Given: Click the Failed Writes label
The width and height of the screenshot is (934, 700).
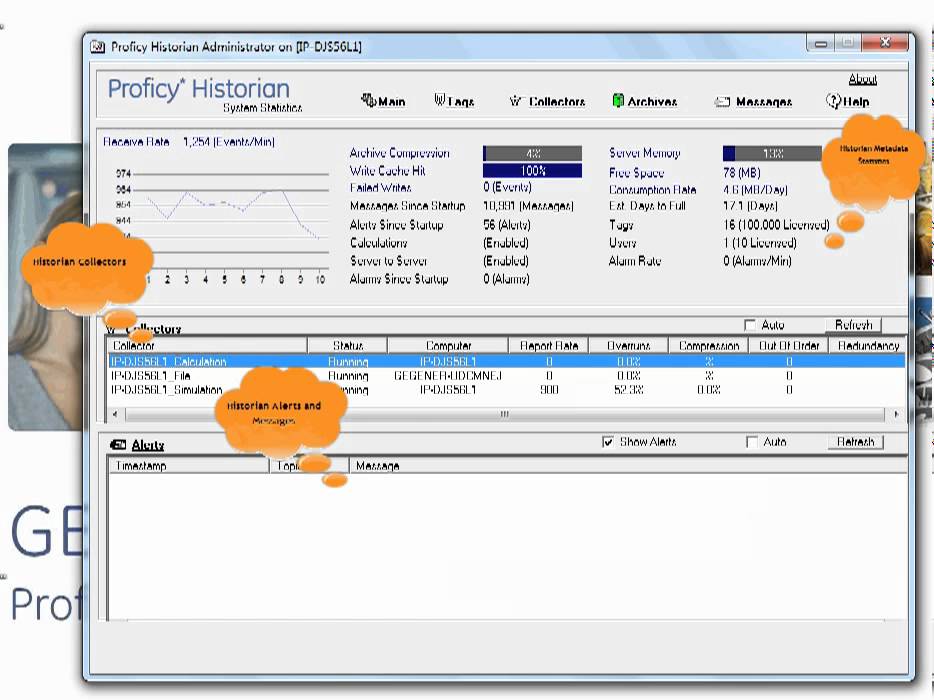Looking at the screenshot, I should [x=380, y=188].
